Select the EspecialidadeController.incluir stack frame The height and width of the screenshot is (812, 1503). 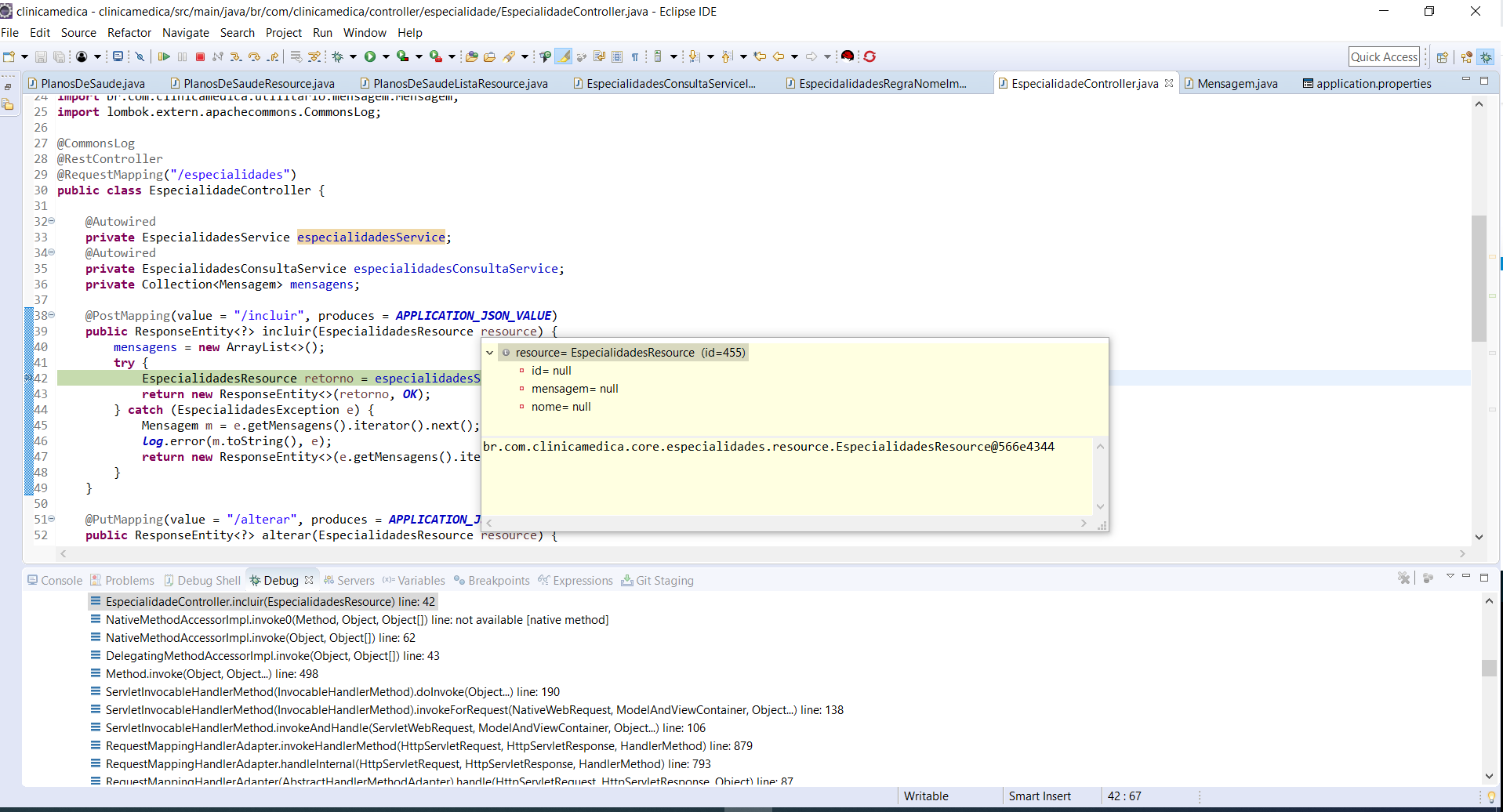click(263, 602)
